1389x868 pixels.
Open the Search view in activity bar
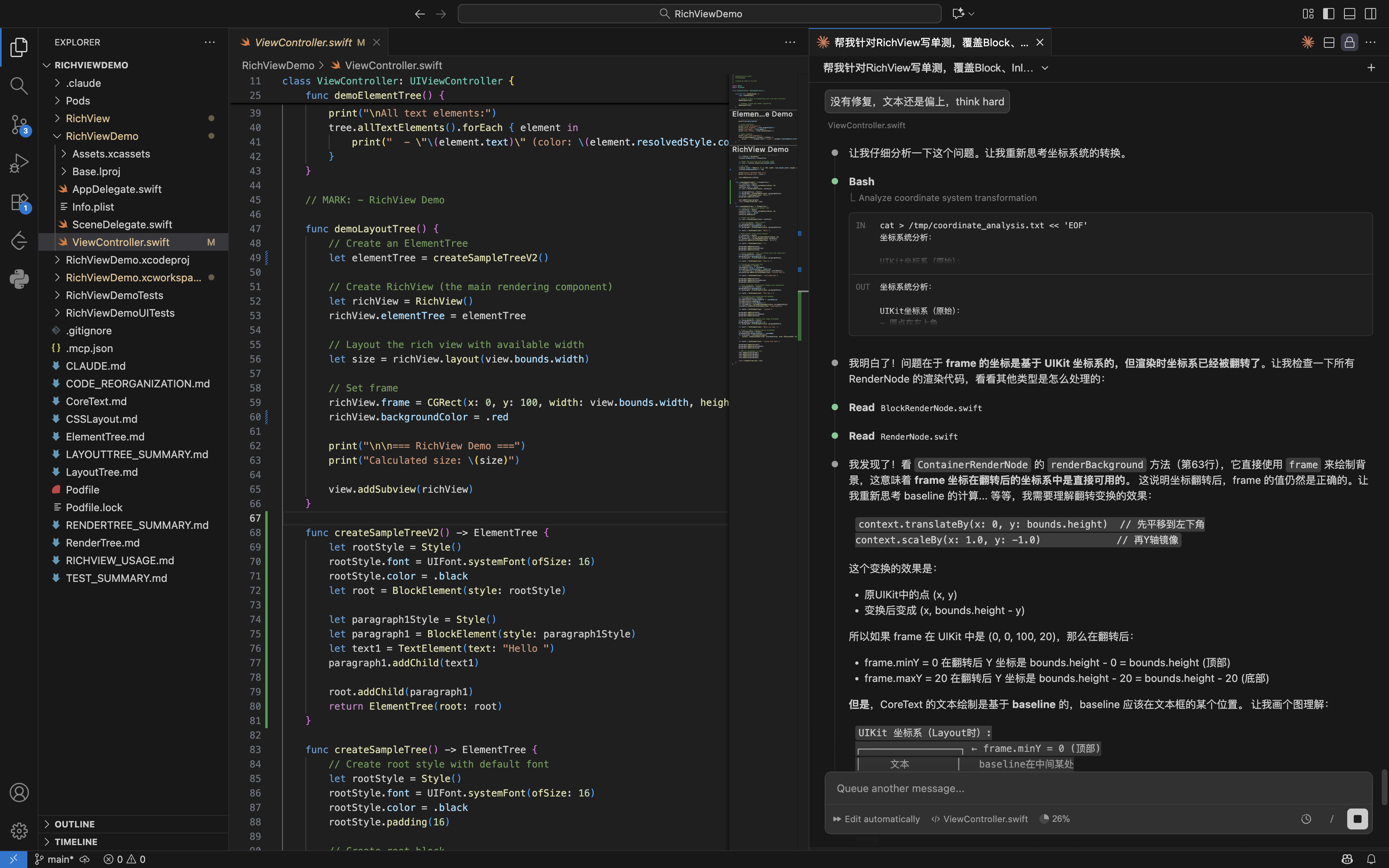(19, 86)
